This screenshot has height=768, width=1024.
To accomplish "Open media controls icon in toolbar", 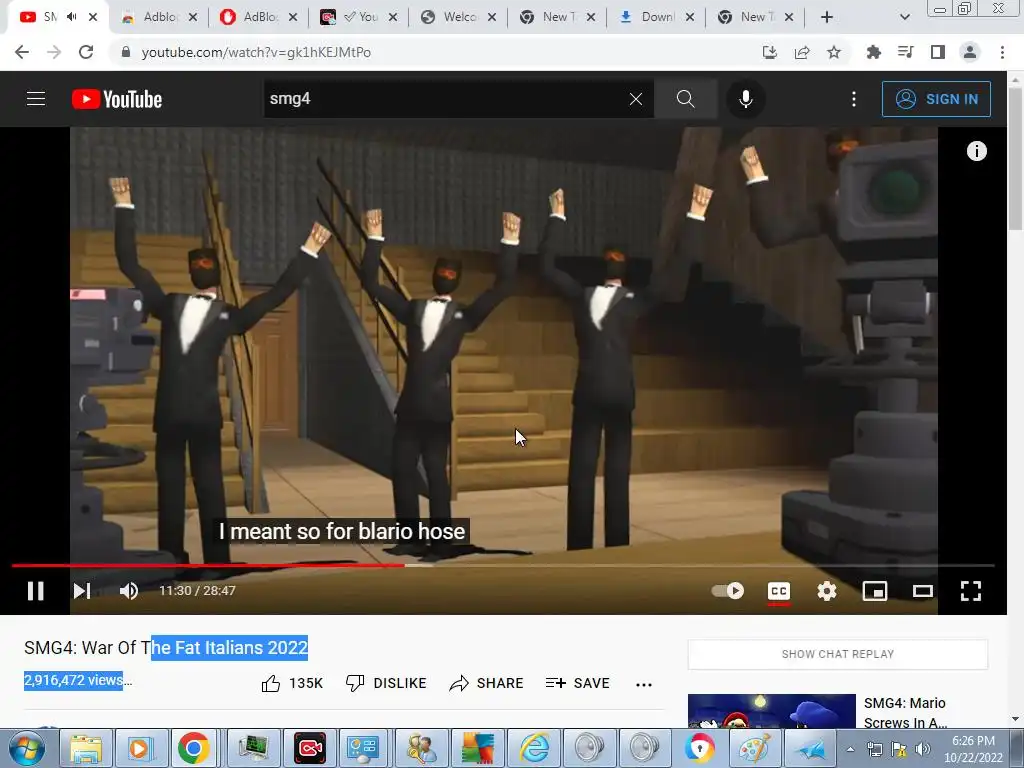I will [905, 52].
